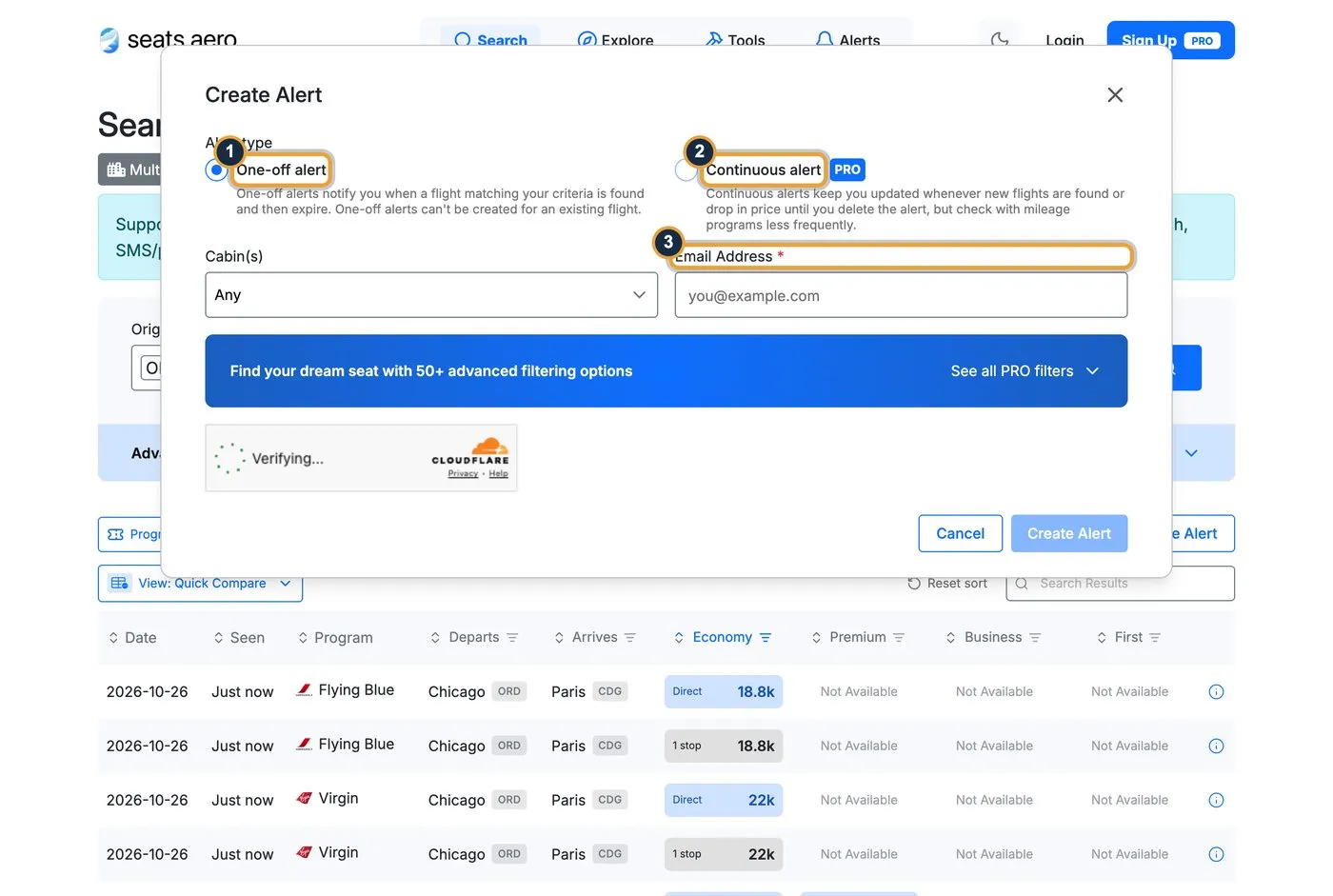Screen dimensions: 1333x896
Task: Show info for the Flying Blue Direct flight
Action: pyautogui.click(x=1216, y=692)
